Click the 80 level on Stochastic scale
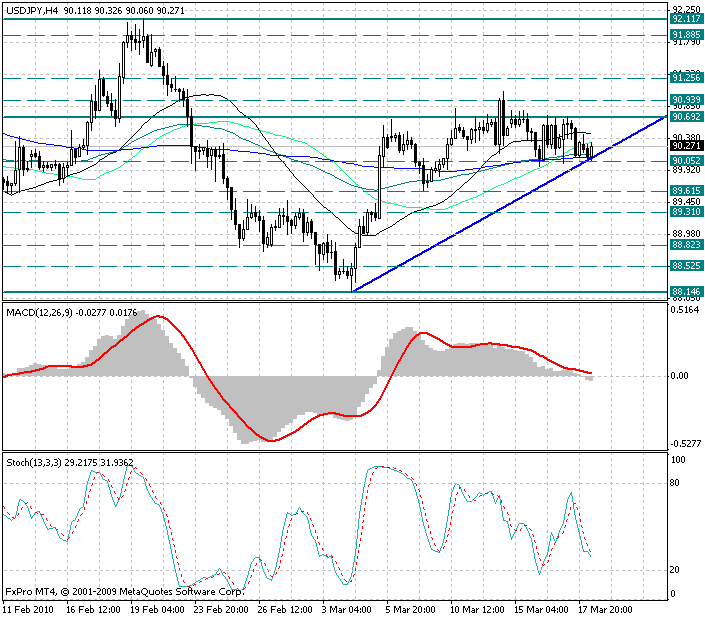The width and height of the screenshot is (705, 617). [x=675, y=483]
